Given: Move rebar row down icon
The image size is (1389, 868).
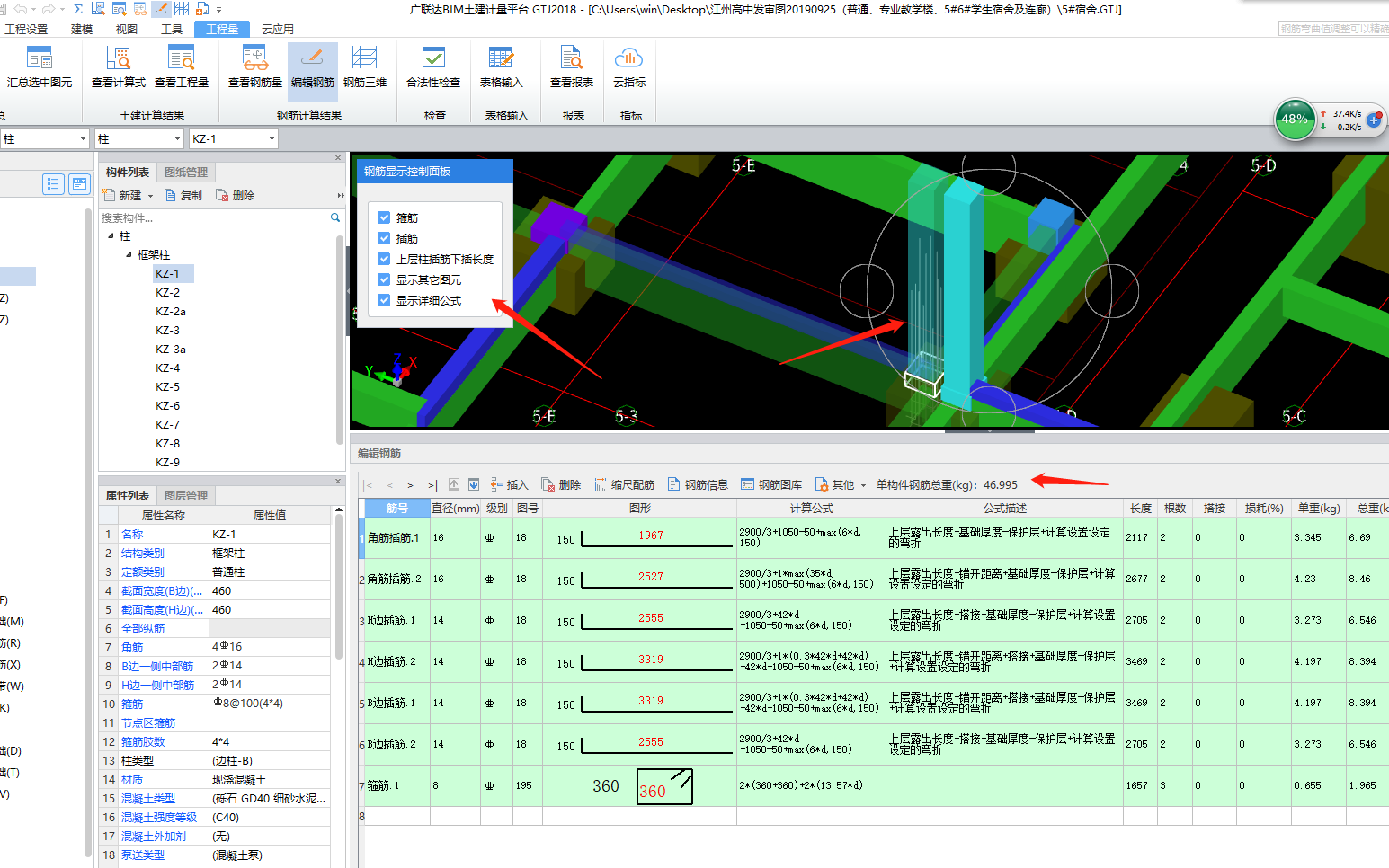Looking at the screenshot, I should tap(474, 484).
